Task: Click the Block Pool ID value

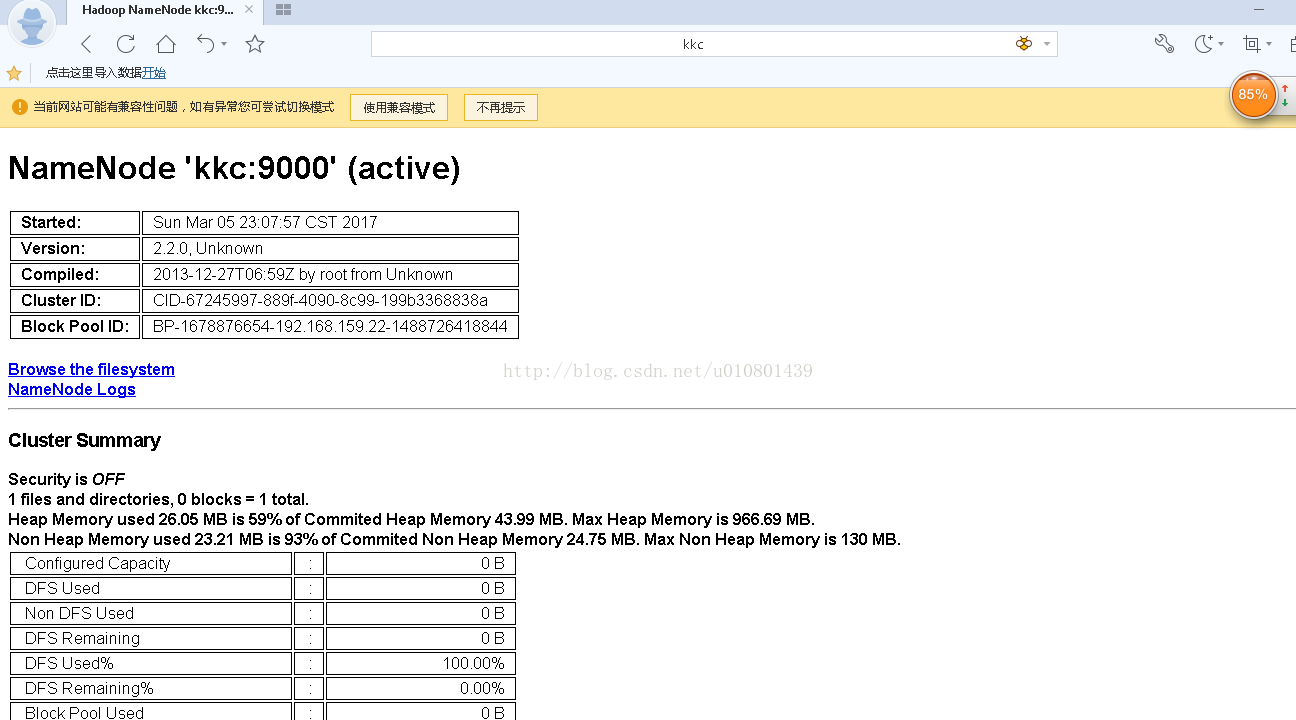Action: point(330,326)
